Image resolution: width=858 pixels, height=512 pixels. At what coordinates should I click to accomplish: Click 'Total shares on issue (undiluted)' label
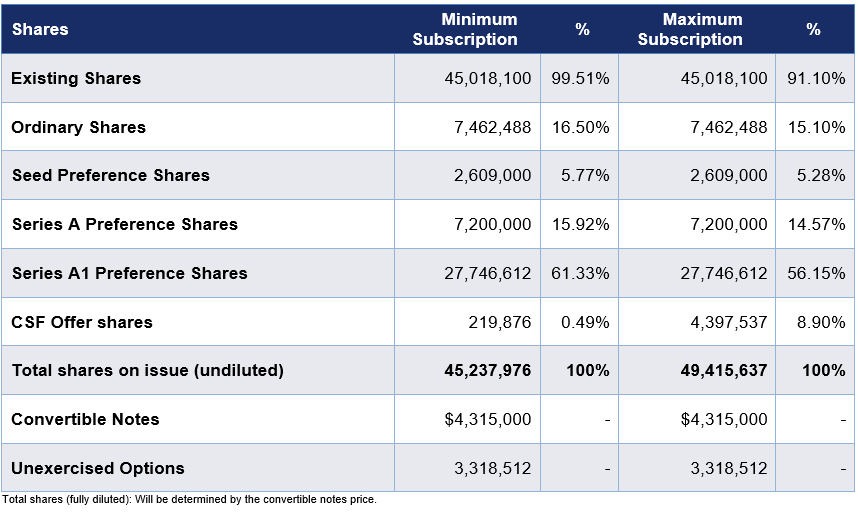point(147,370)
